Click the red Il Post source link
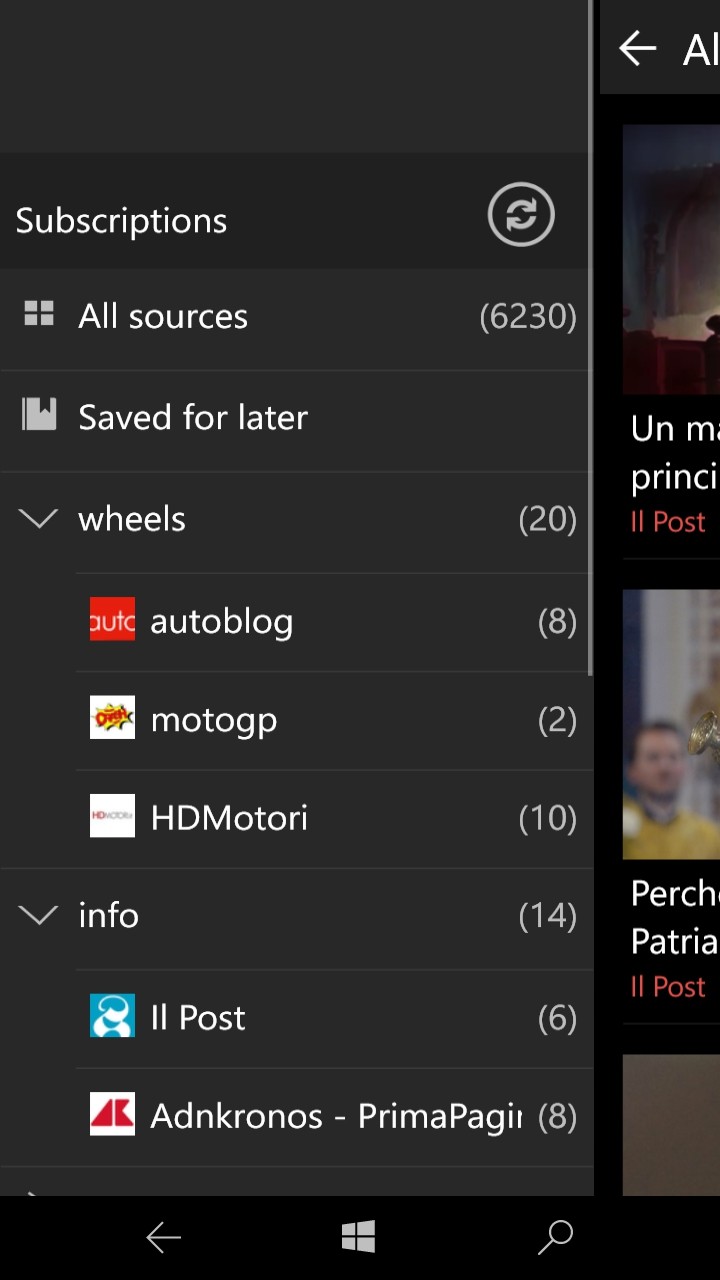The image size is (720, 1280). point(668,522)
